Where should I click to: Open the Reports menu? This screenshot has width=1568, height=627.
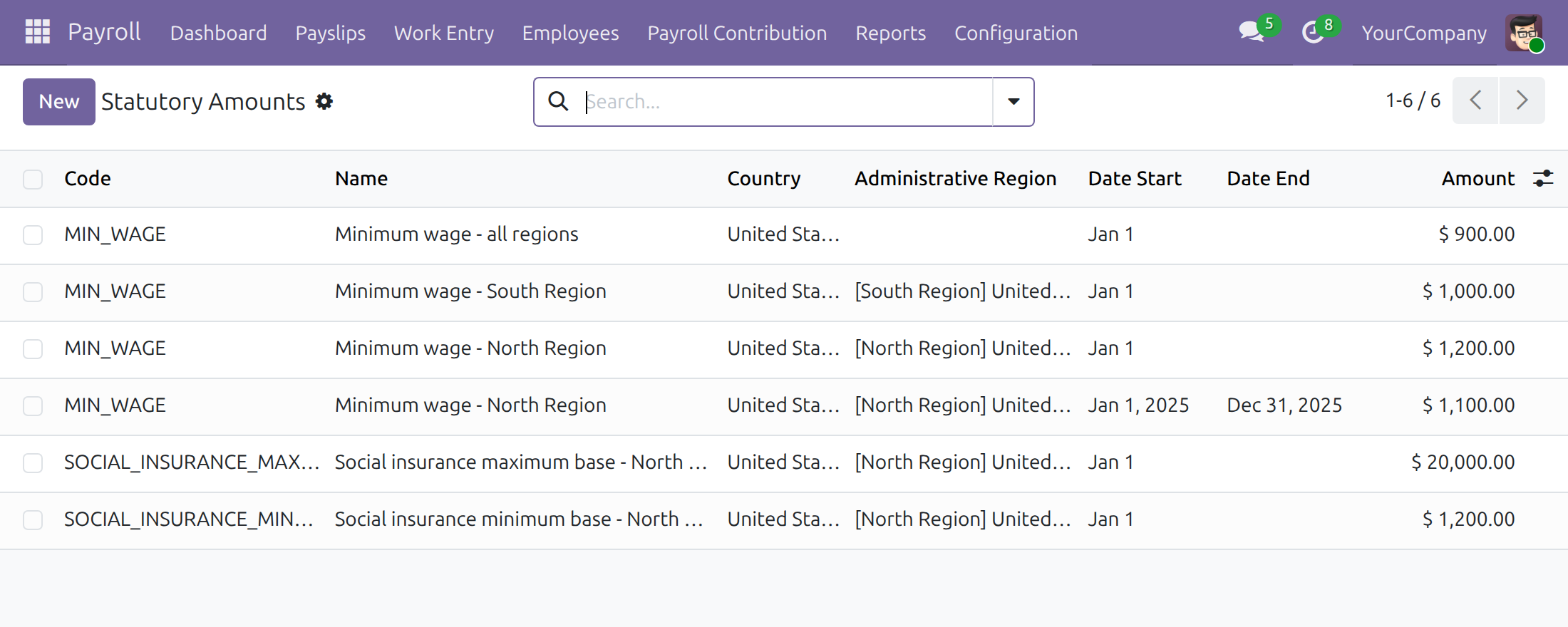point(890,33)
